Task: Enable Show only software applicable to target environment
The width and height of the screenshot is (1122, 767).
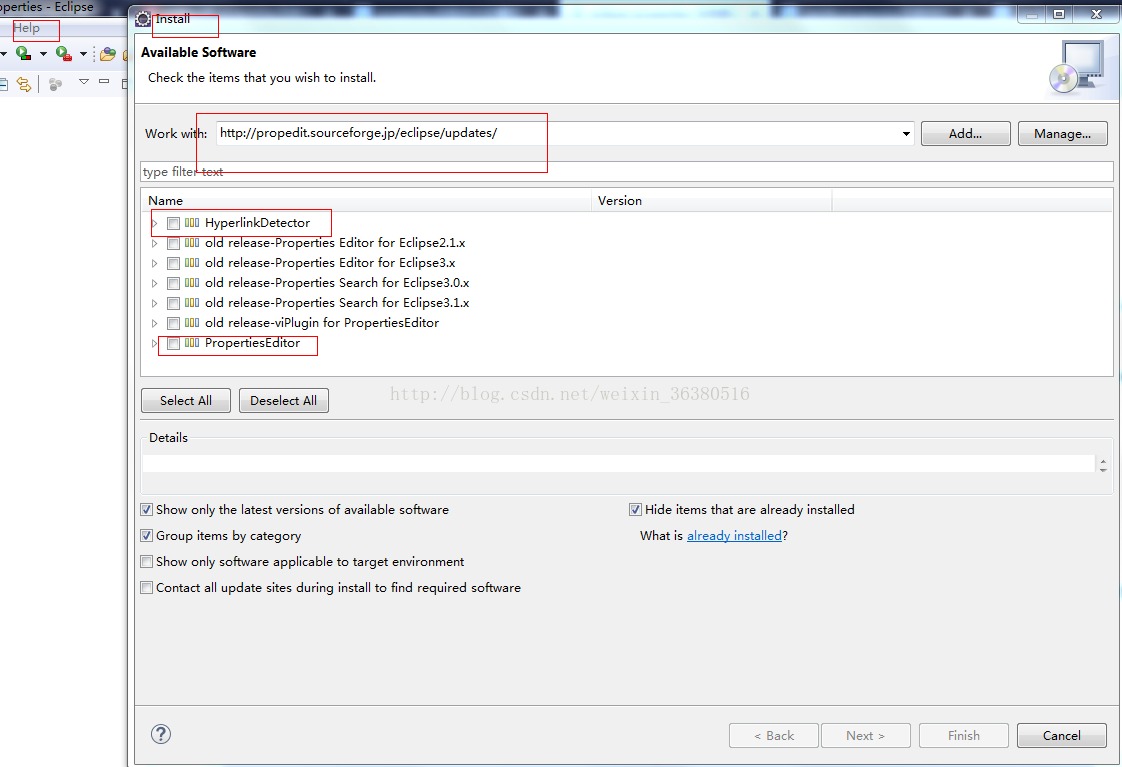Action: click(x=147, y=562)
